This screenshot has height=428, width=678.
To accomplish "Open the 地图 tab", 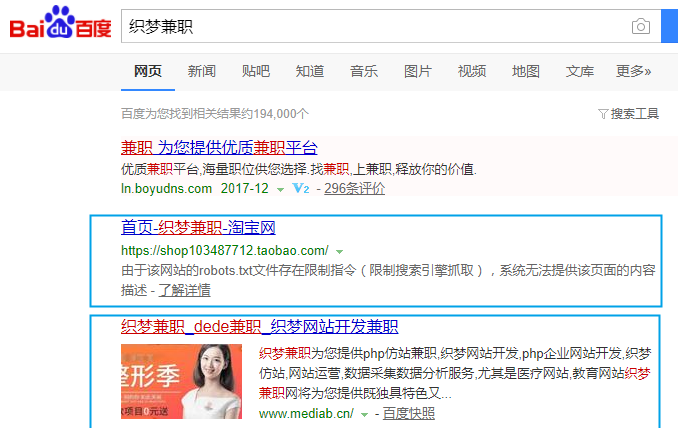I will [526, 71].
